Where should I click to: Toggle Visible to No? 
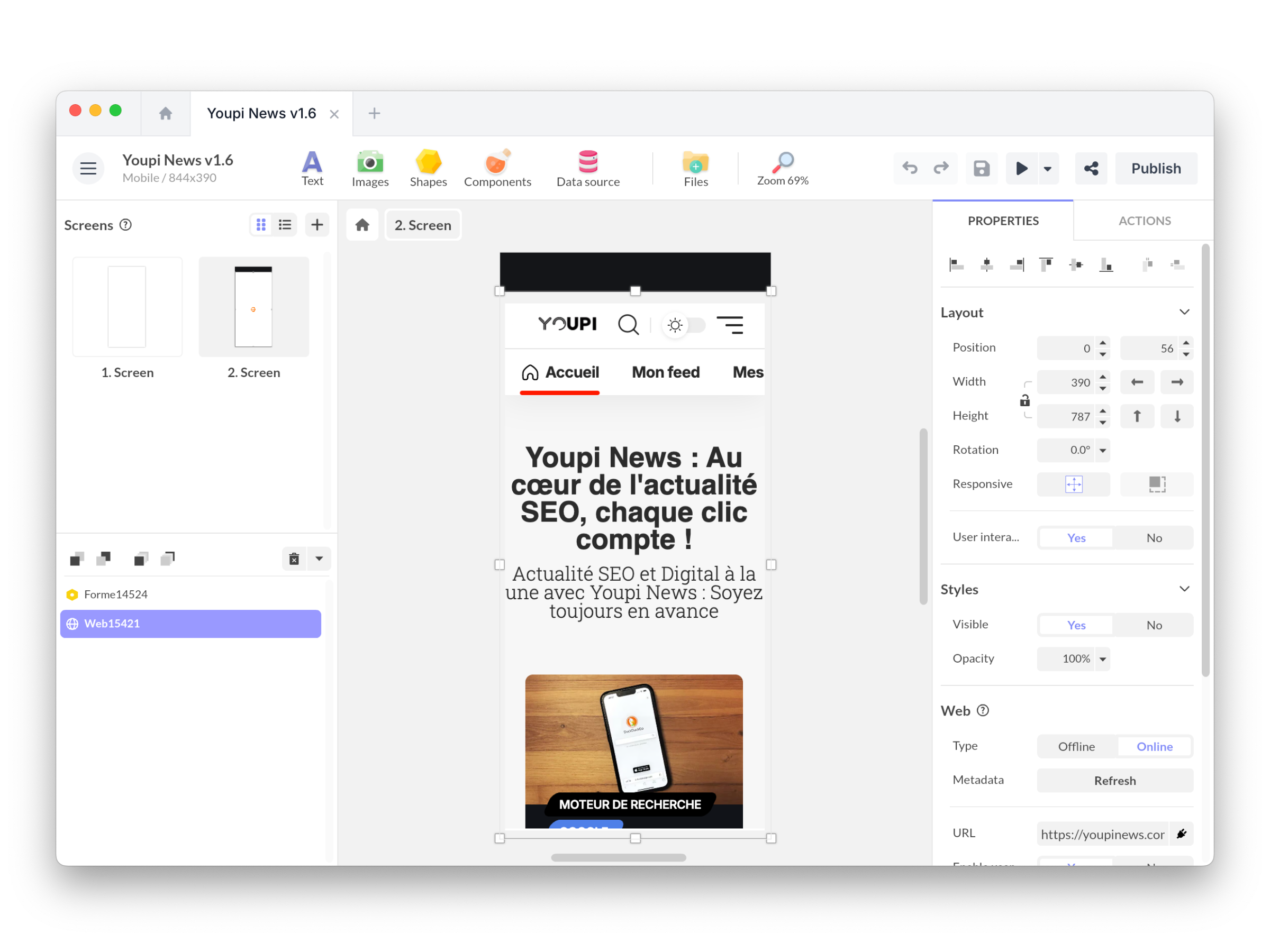click(x=1153, y=623)
